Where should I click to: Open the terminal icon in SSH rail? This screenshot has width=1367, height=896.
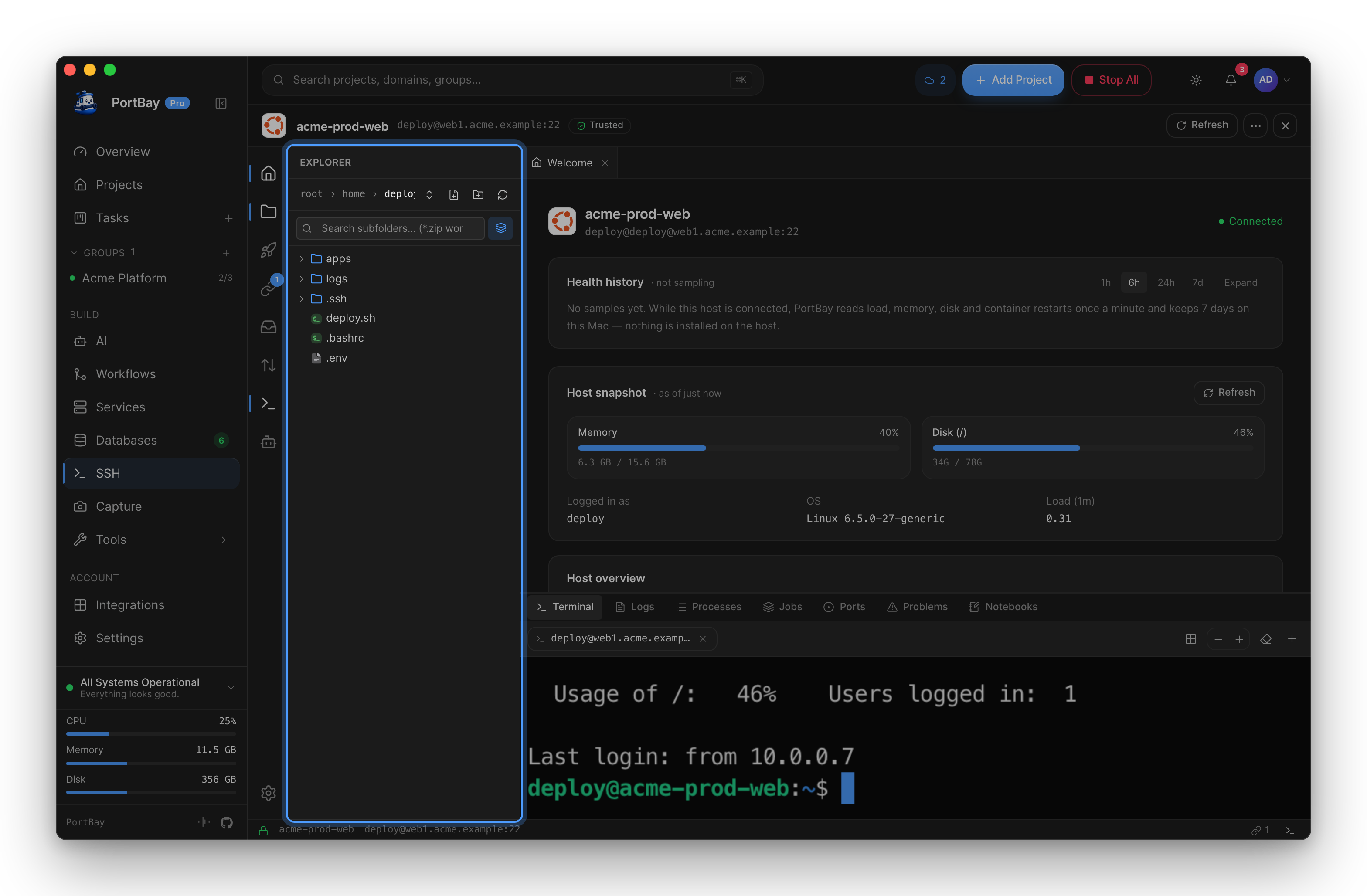click(x=268, y=404)
